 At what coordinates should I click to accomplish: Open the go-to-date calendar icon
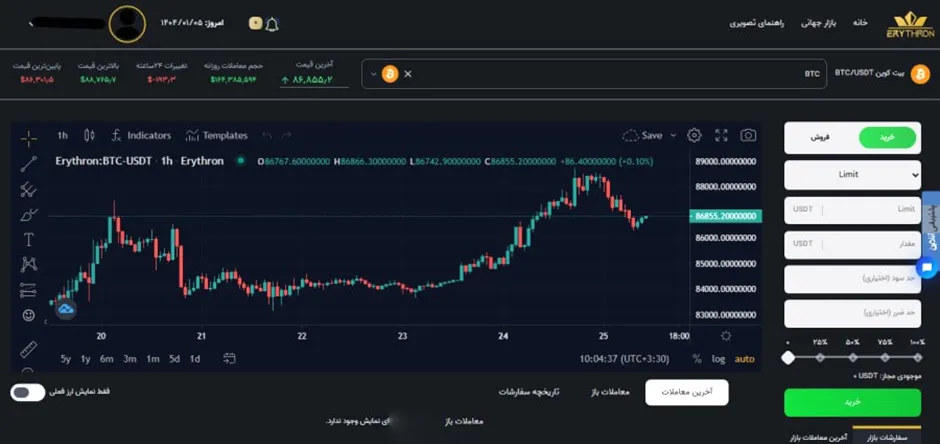(229, 358)
